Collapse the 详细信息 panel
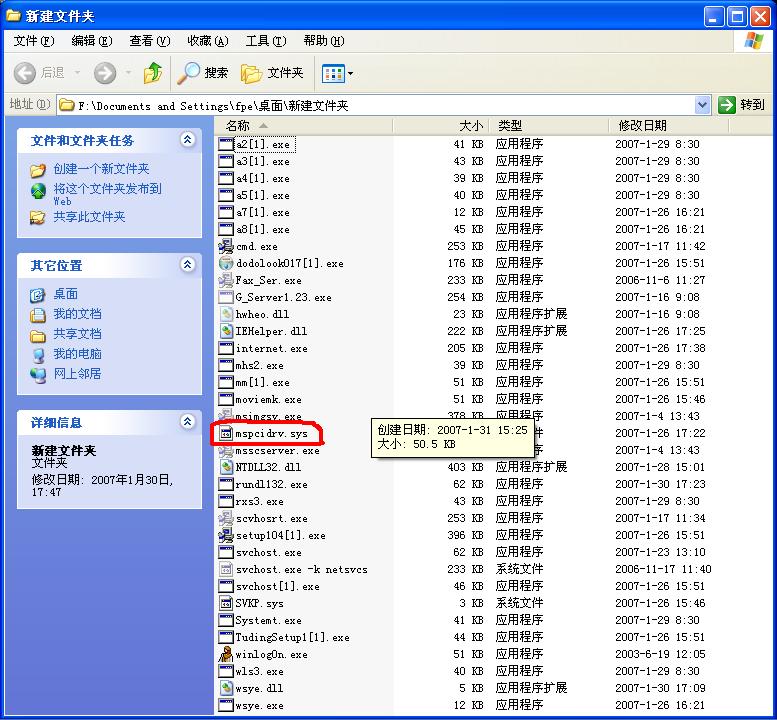This screenshot has width=777, height=720. [x=187, y=422]
